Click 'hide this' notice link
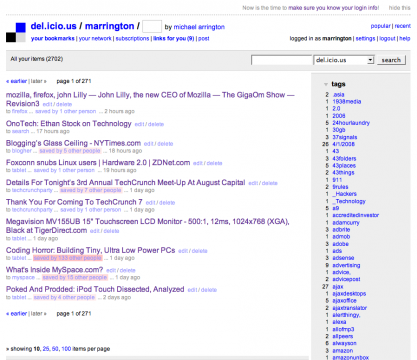This screenshot has width=417, height=360. point(399,8)
